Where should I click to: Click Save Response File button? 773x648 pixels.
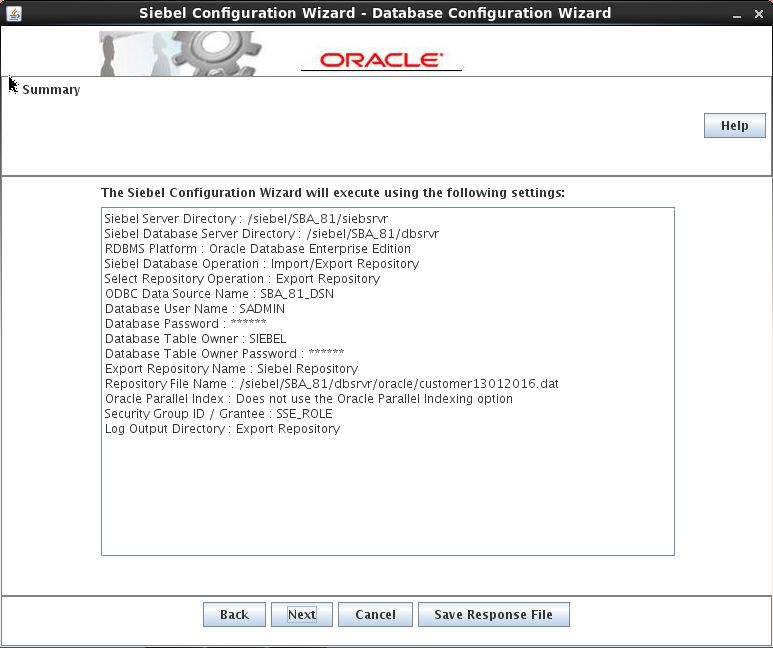click(x=493, y=614)
